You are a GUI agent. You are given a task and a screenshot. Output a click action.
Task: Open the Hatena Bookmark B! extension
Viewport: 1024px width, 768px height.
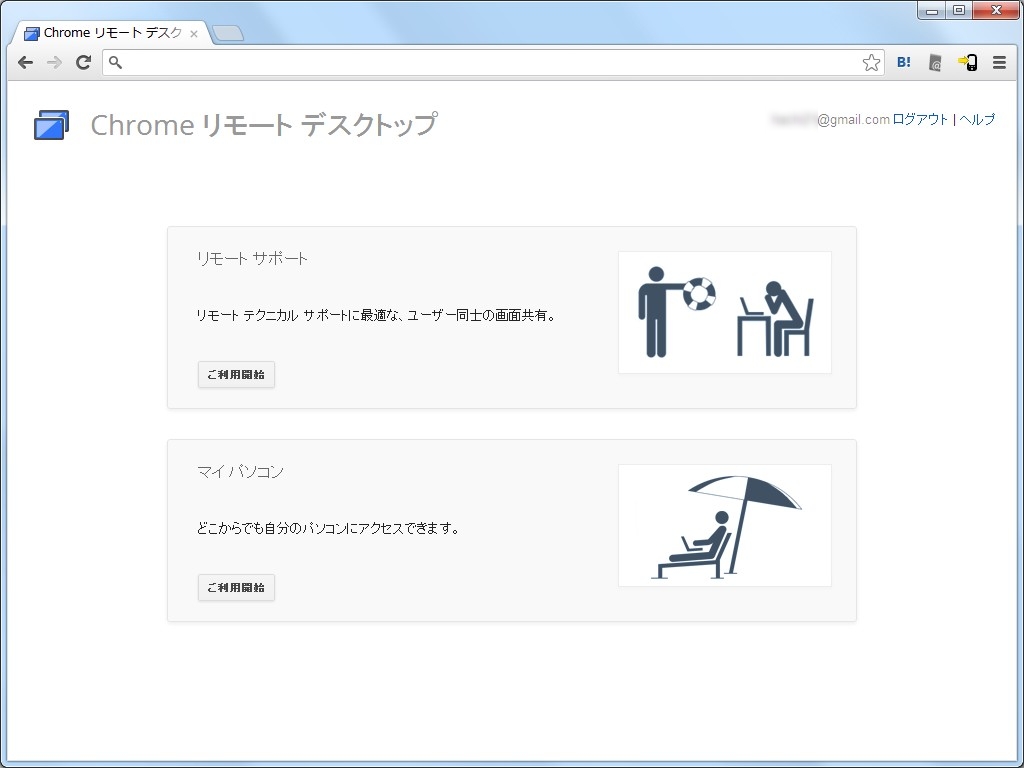tap(904, 62)
